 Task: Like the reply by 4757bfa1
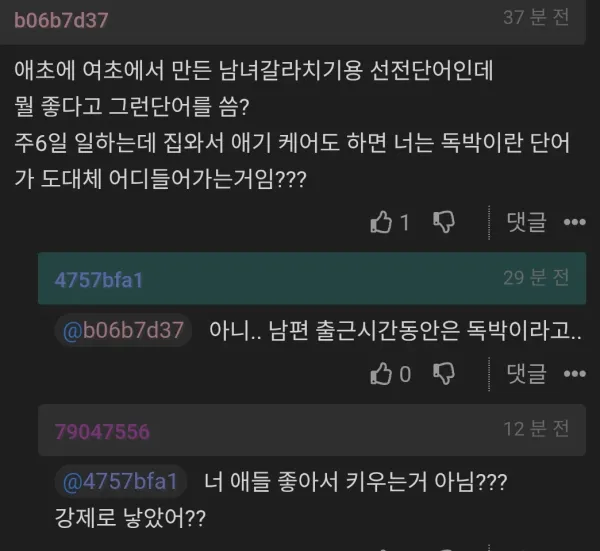(381, 373)
